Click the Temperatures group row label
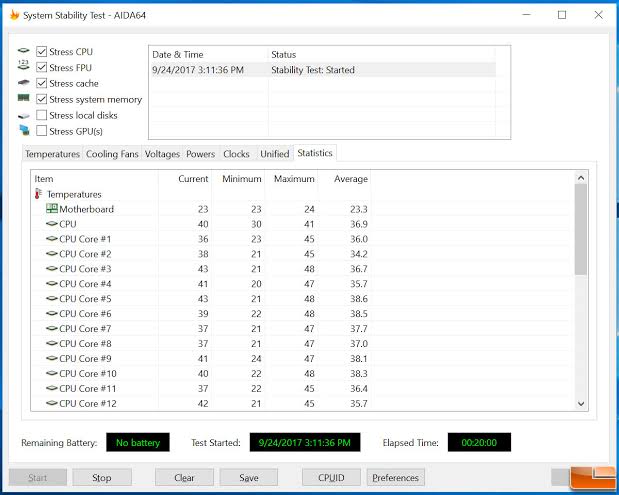Image resolution: width=619 pixels, height=495 pixels. 74,194
